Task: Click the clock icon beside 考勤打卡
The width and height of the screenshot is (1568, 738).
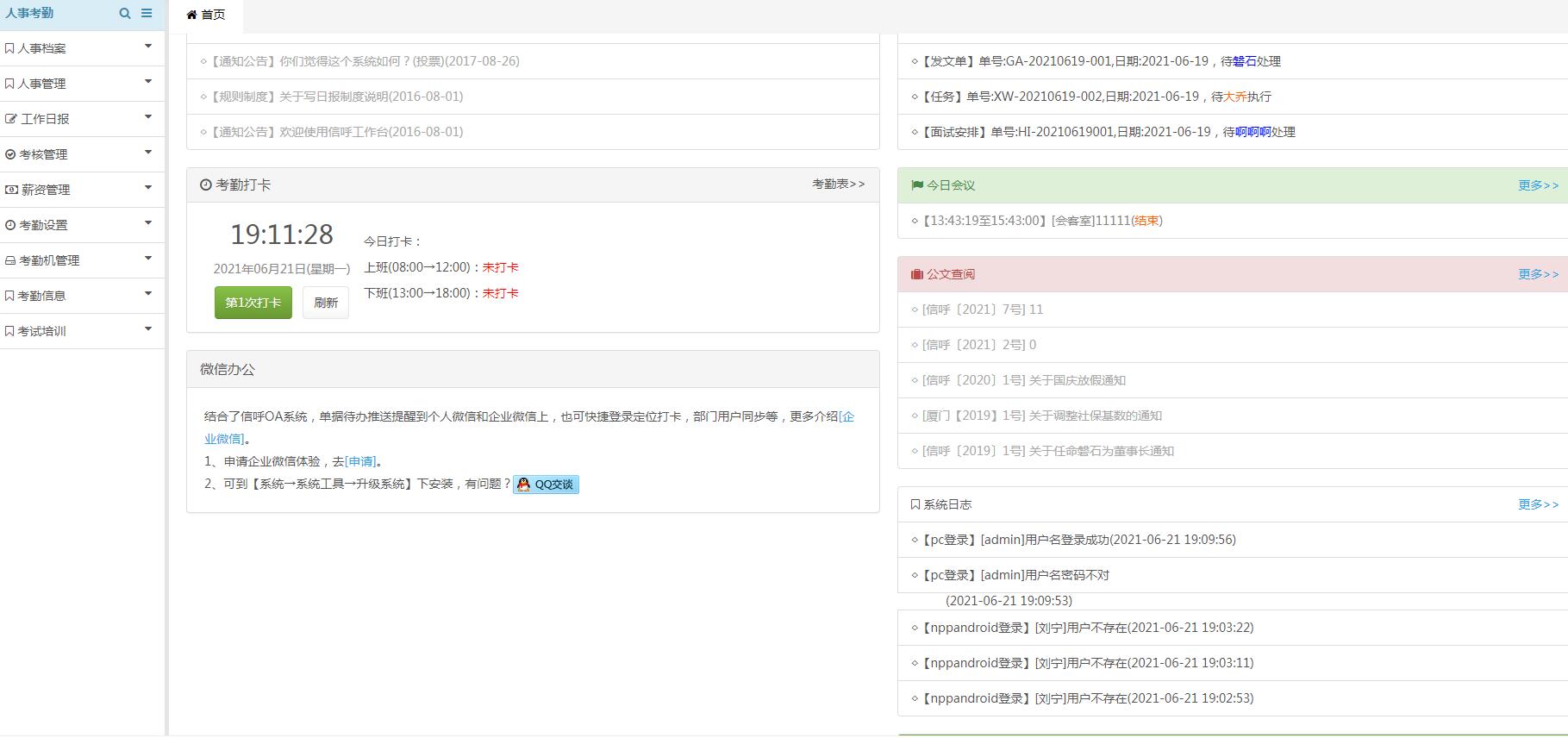Action: click(205, 185)
